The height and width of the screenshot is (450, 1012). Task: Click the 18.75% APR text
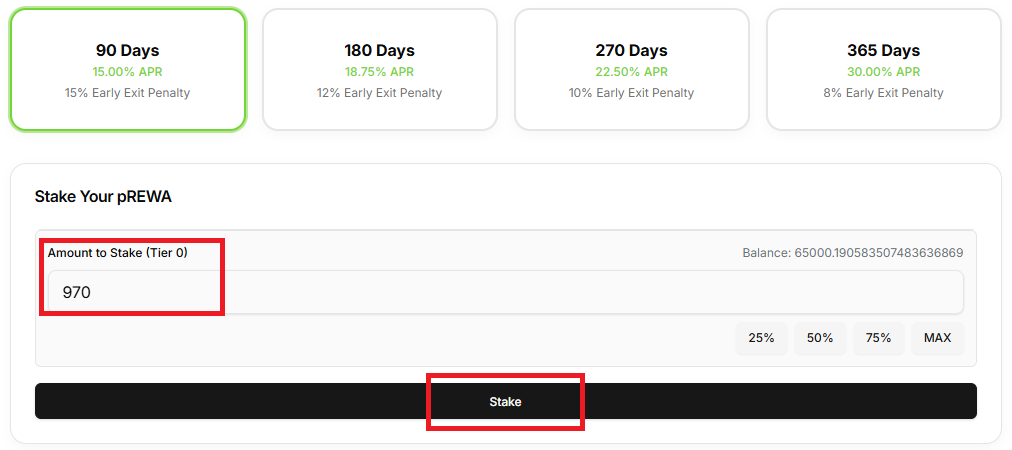[379, 72]
